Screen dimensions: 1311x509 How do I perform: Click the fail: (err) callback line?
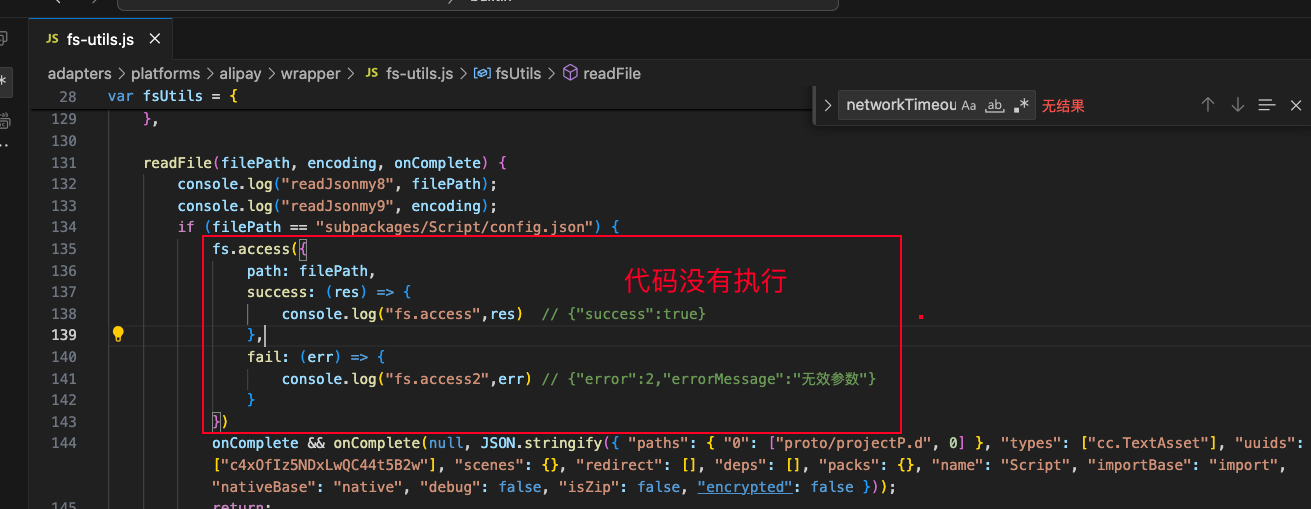[316, 356]
